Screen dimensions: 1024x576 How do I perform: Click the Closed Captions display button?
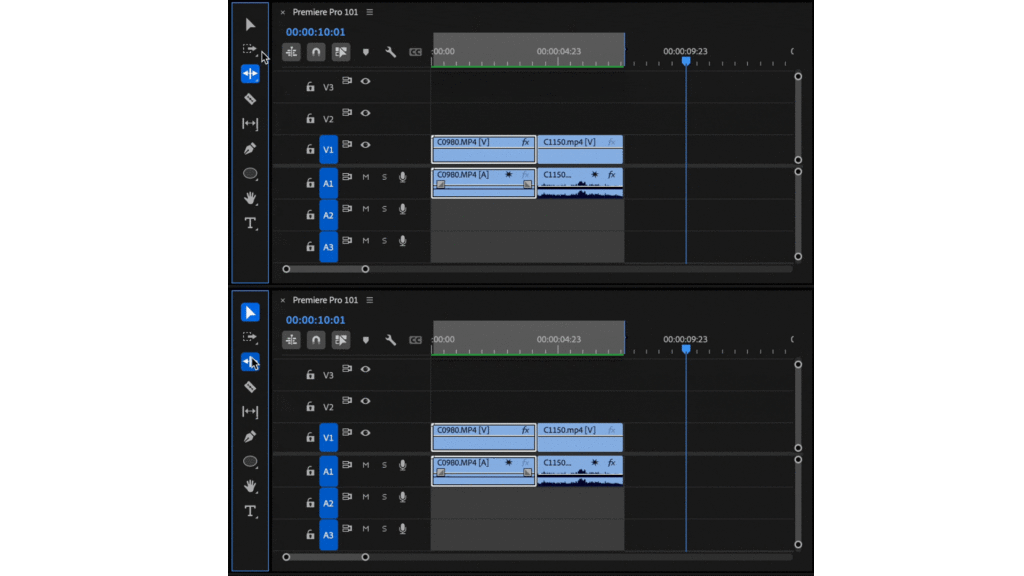(417, 51)
